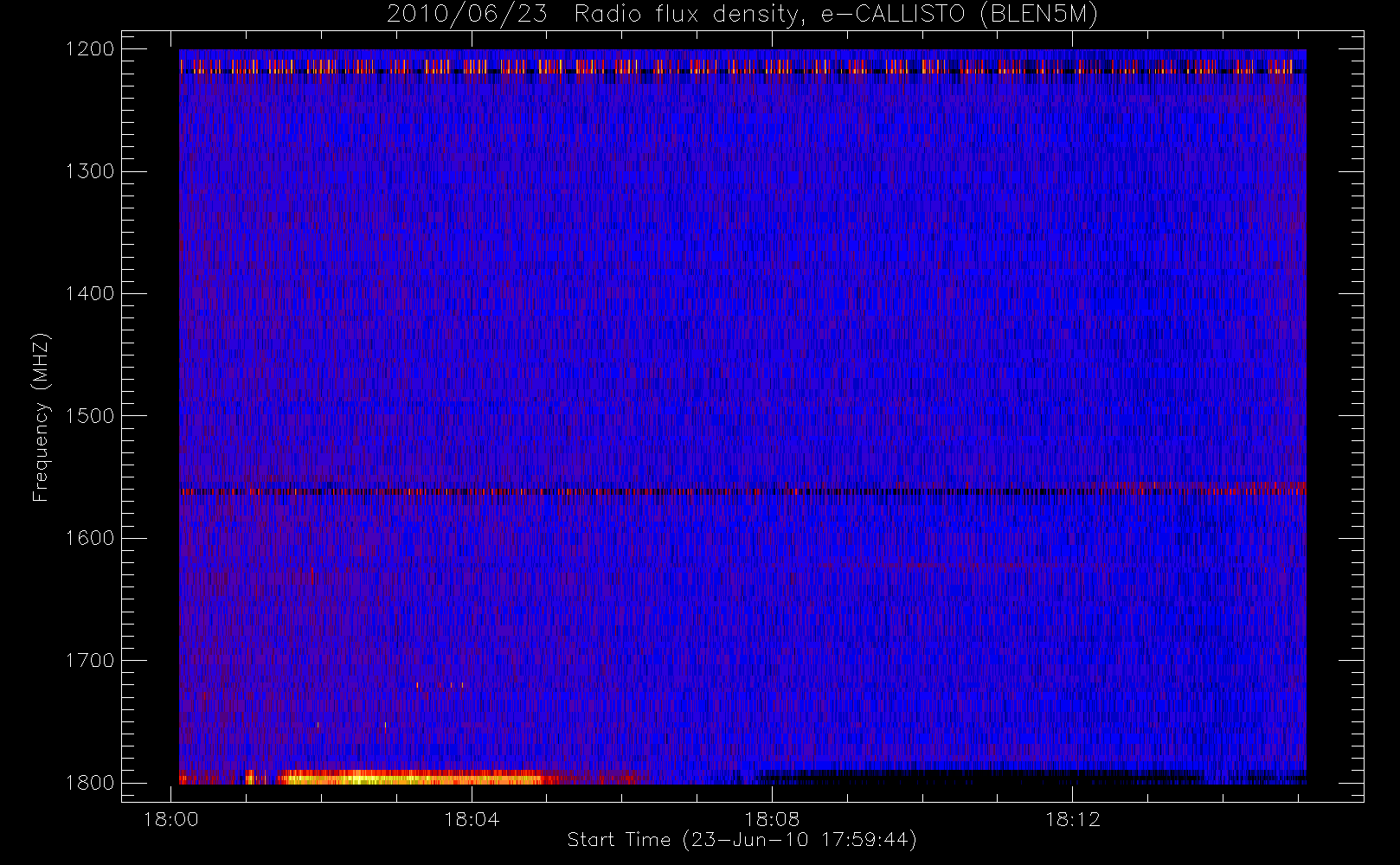Click the bright yellow burst near 1800 MHz

(x=411, y=778)
